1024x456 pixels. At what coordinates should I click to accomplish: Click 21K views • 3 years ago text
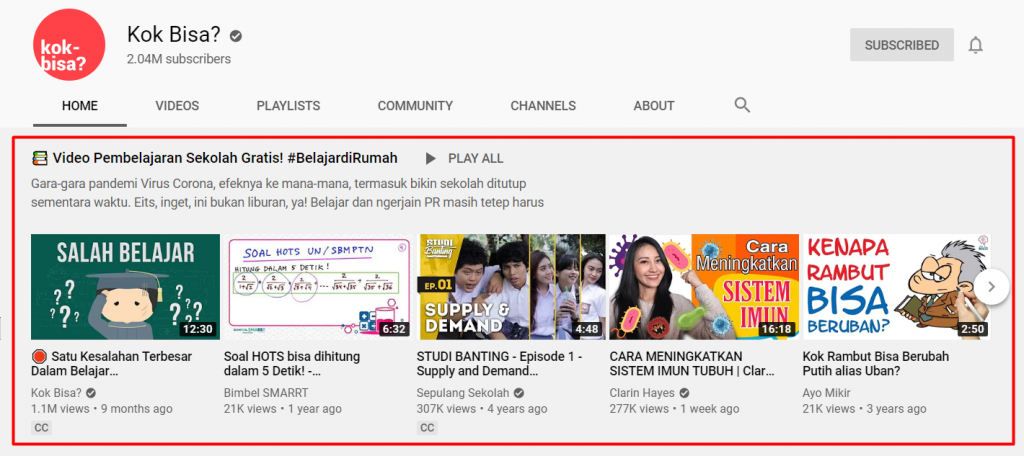pos(864,409)
